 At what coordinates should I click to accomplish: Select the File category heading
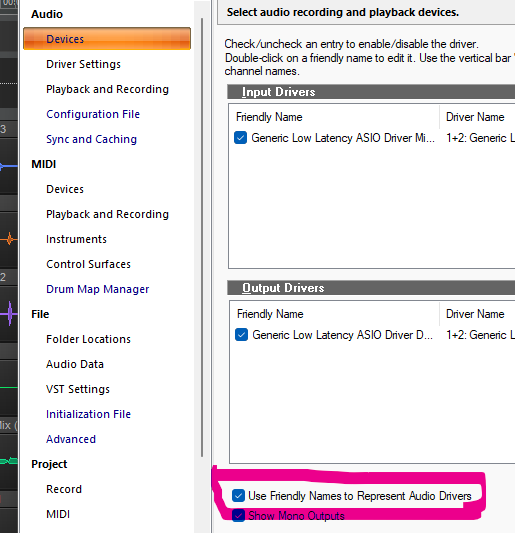40,314
